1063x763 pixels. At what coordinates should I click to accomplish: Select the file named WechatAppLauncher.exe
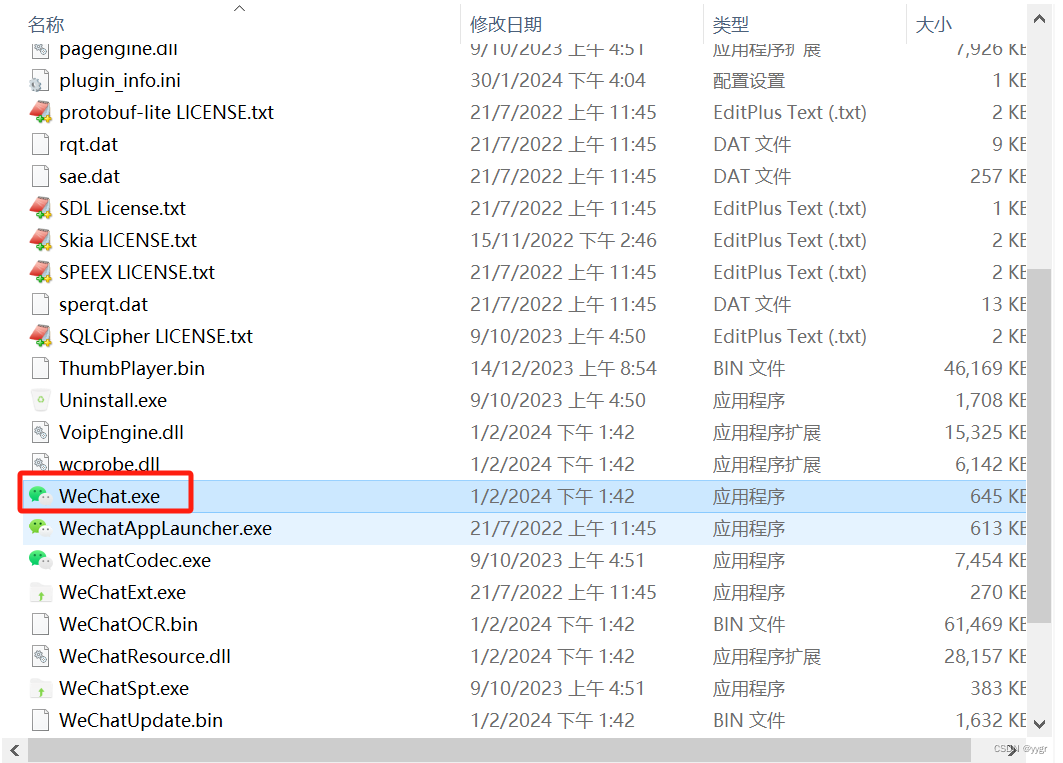pyautogui.click(x=165, y=528)
